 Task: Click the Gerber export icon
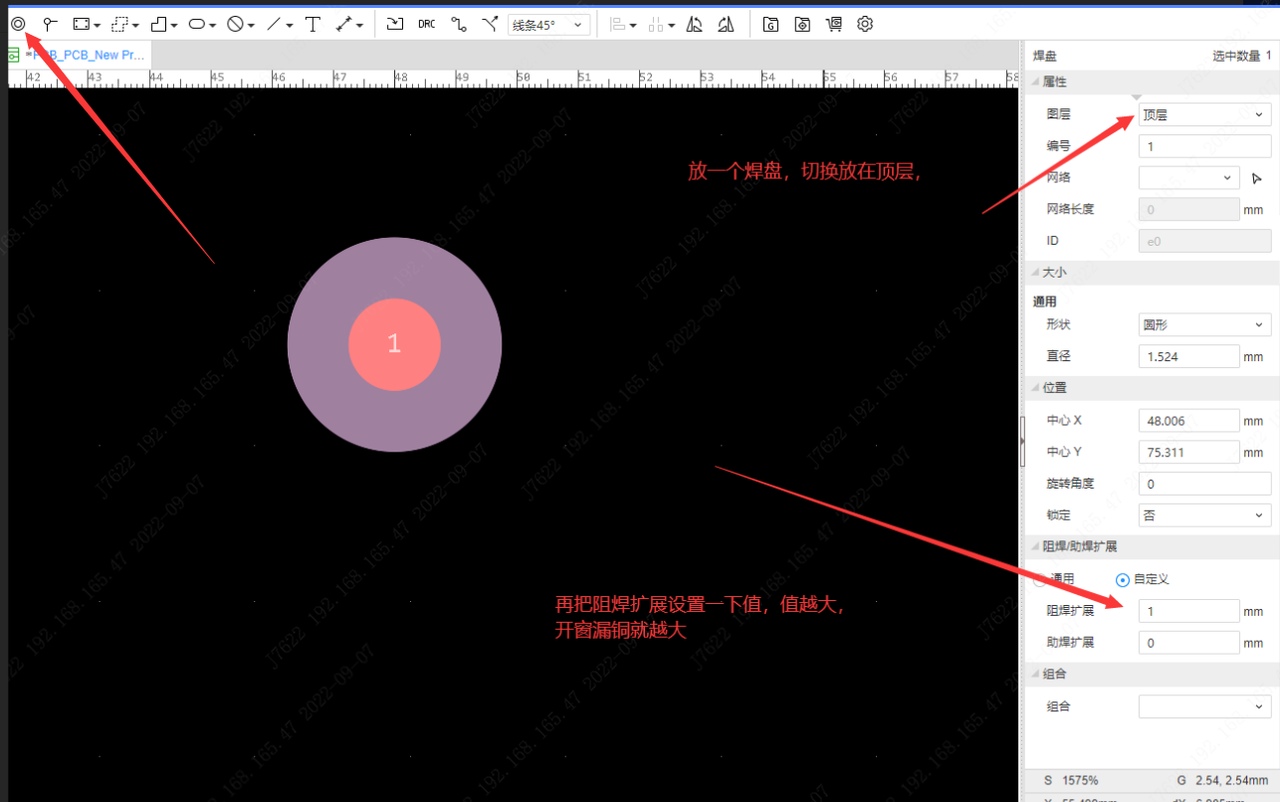coord(770,24)
